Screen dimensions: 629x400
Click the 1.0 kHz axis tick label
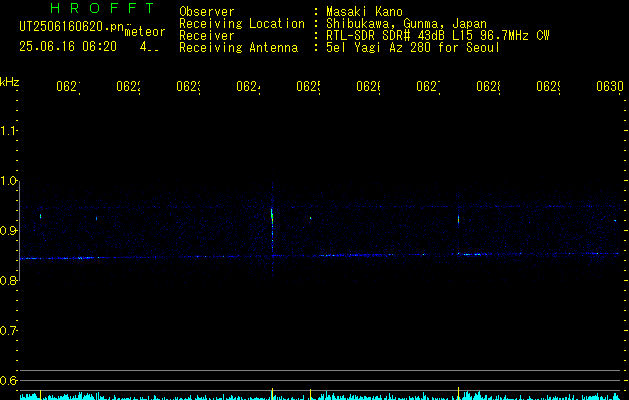click(8, 181)
